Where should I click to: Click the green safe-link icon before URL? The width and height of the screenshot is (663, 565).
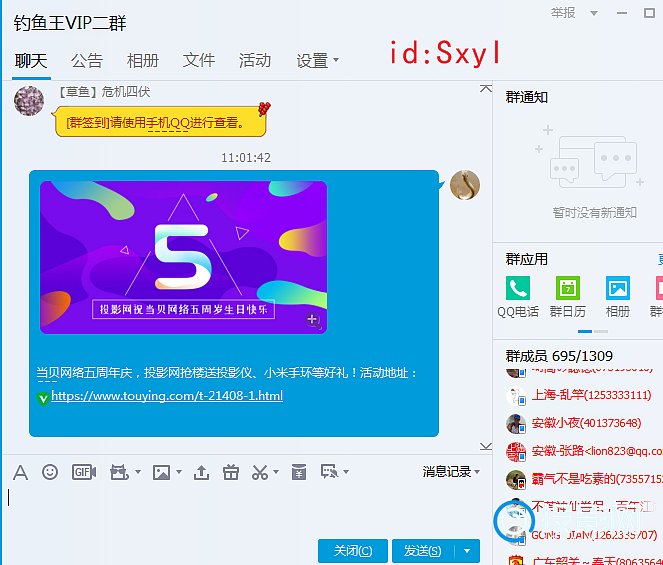coord(43,398)
